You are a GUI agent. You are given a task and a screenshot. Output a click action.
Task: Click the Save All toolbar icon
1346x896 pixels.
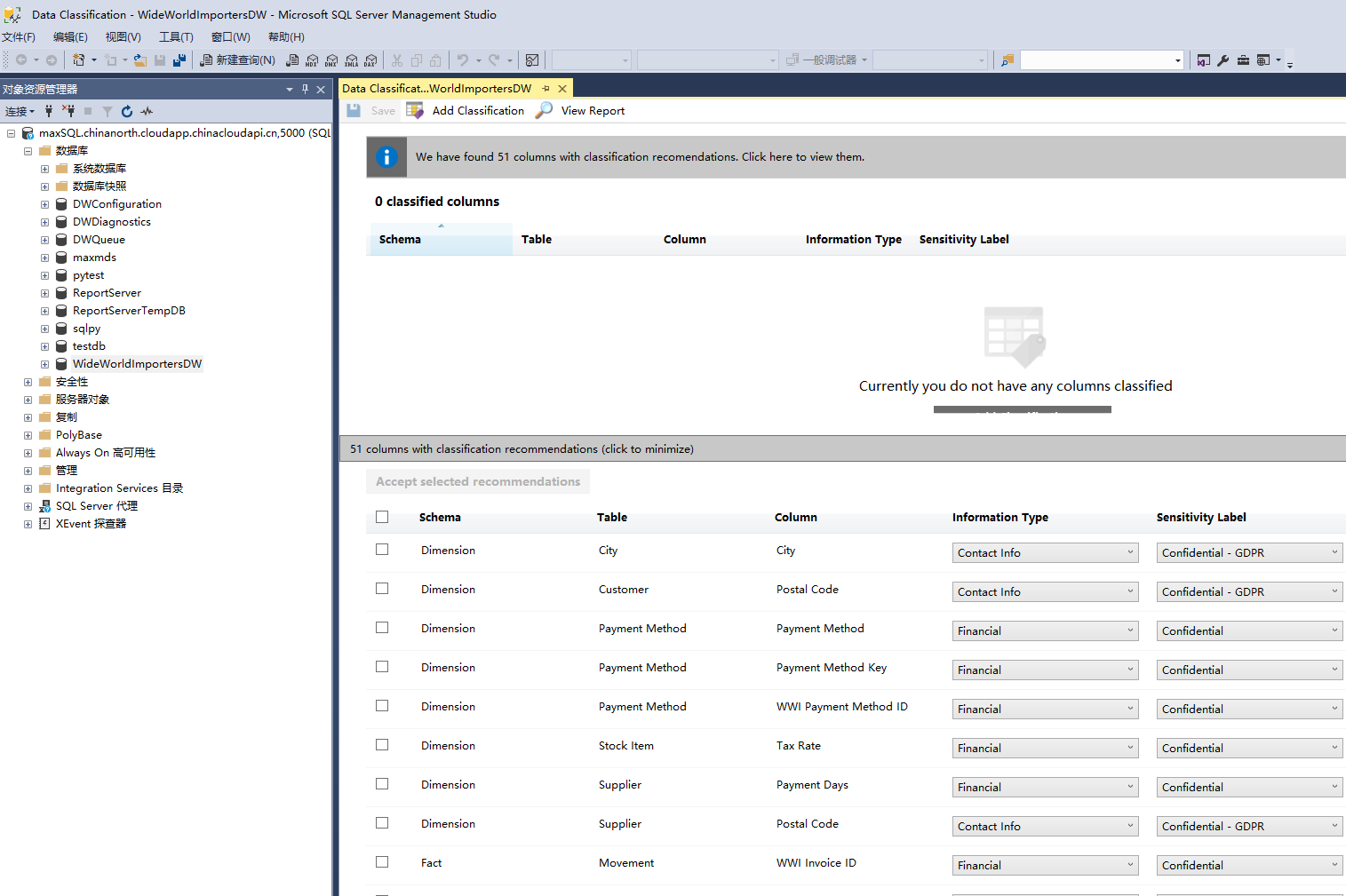(179, 60)
